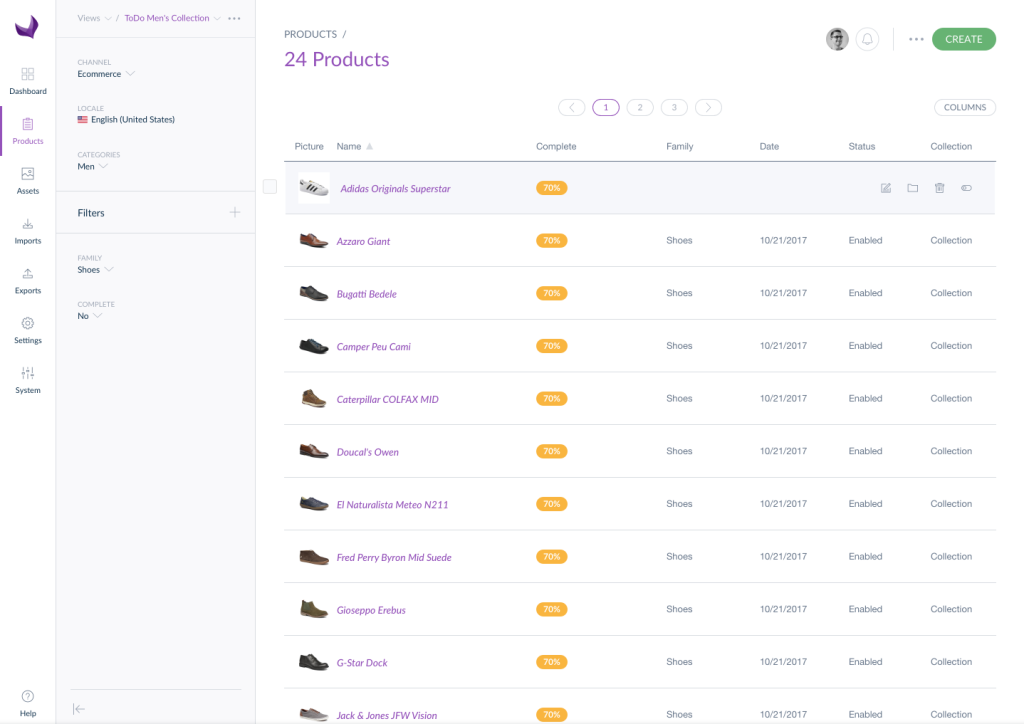Expand the Channel Ecommerce dropdown
1024x724 pixels.
point(106,74)
